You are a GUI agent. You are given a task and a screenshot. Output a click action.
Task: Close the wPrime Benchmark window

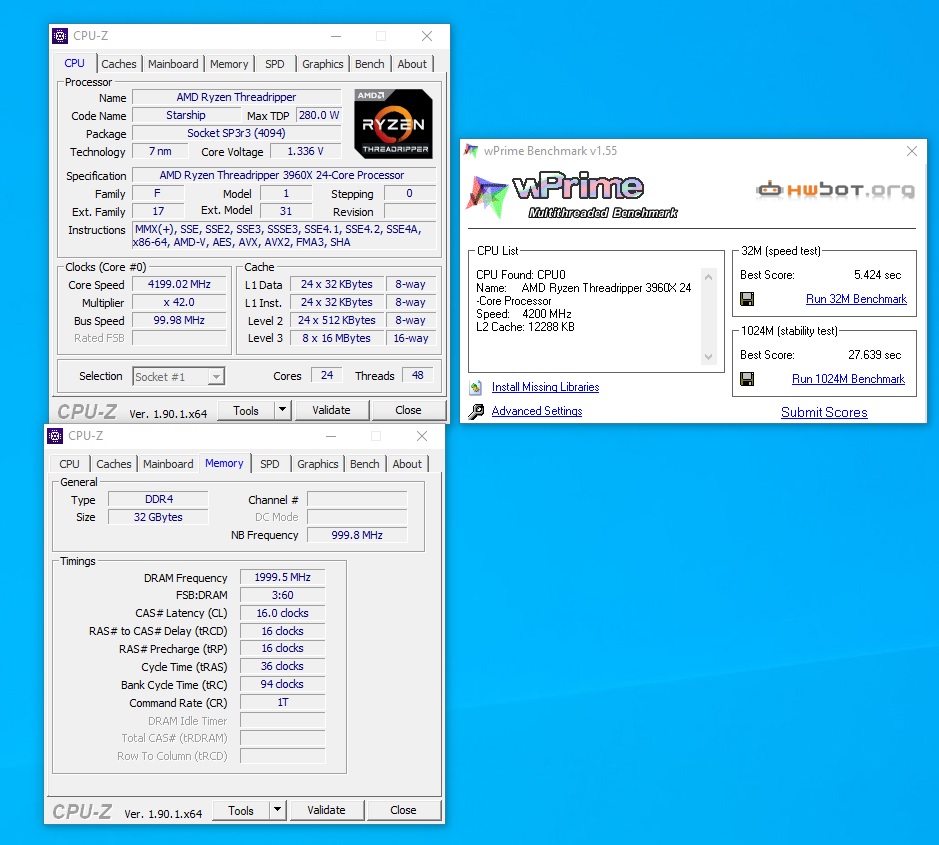(911, 151)
